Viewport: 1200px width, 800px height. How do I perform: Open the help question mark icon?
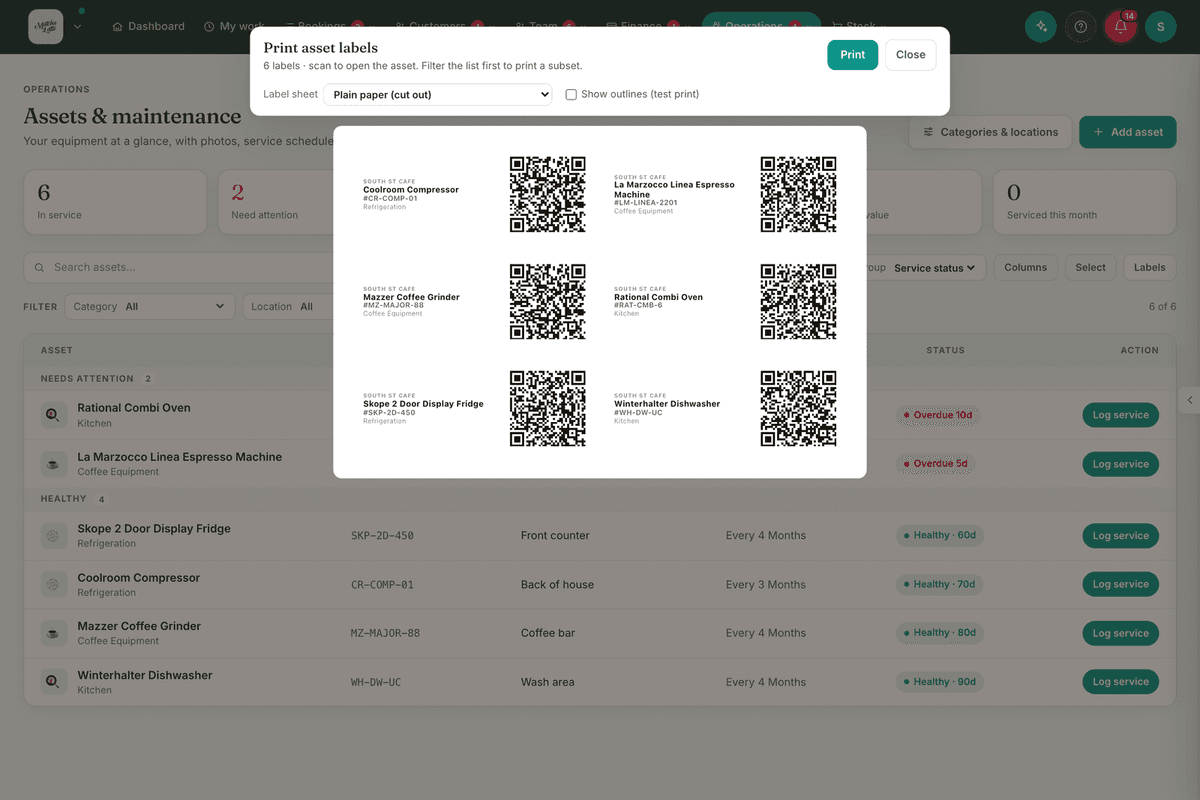click(1080, 27)
